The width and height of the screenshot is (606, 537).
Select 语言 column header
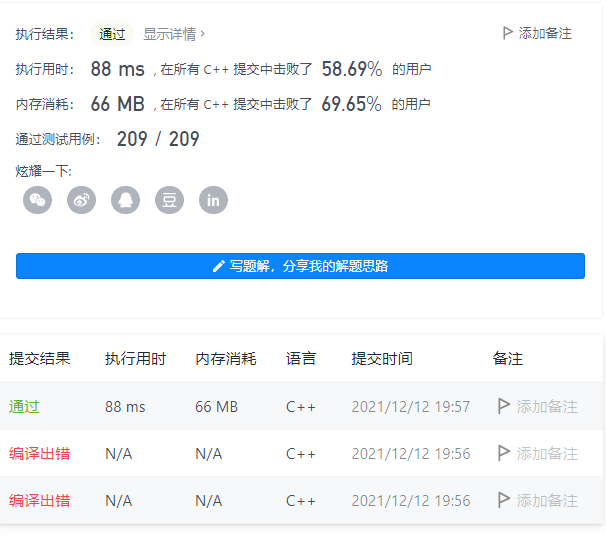click(301, 358)
